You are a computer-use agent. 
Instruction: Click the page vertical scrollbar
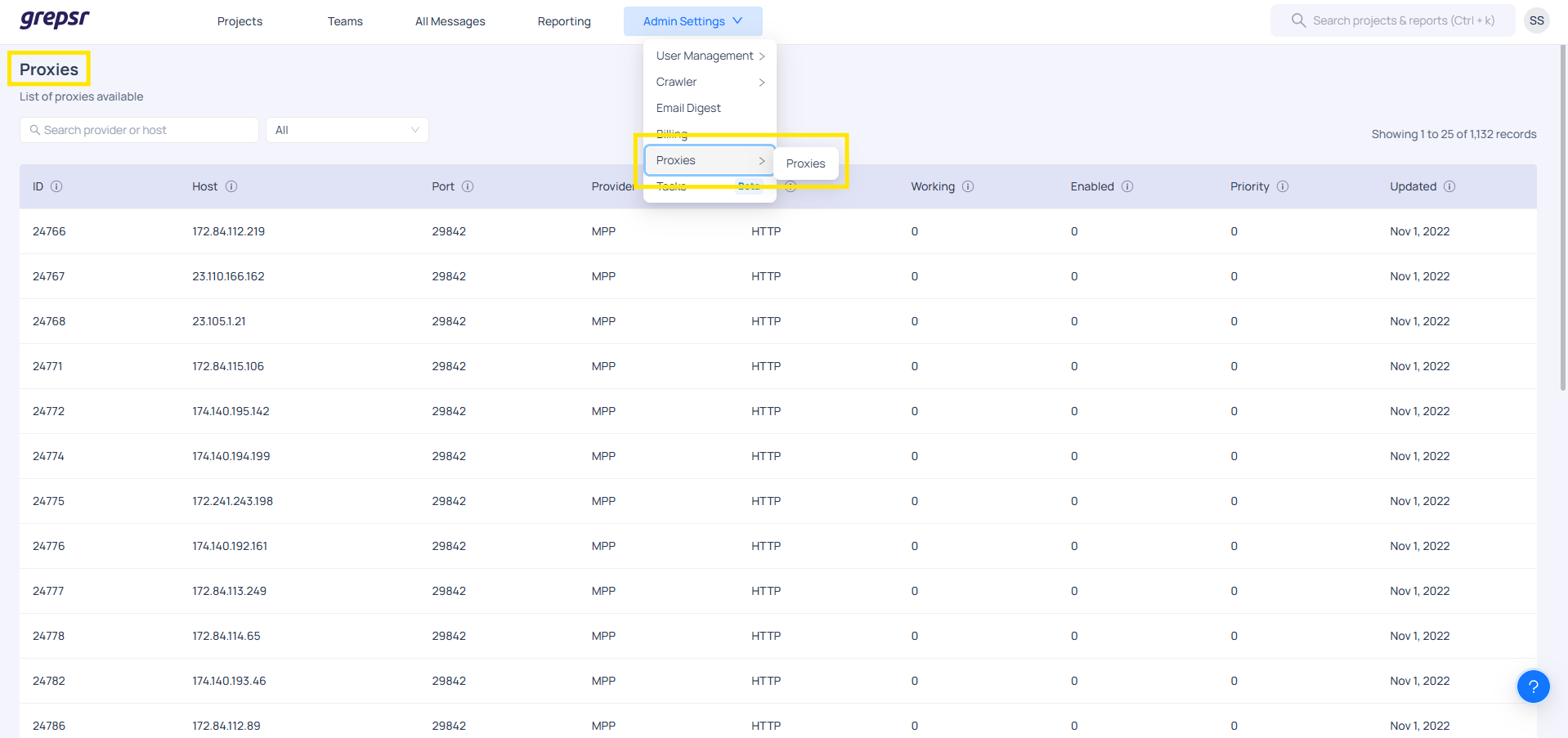1563,245
